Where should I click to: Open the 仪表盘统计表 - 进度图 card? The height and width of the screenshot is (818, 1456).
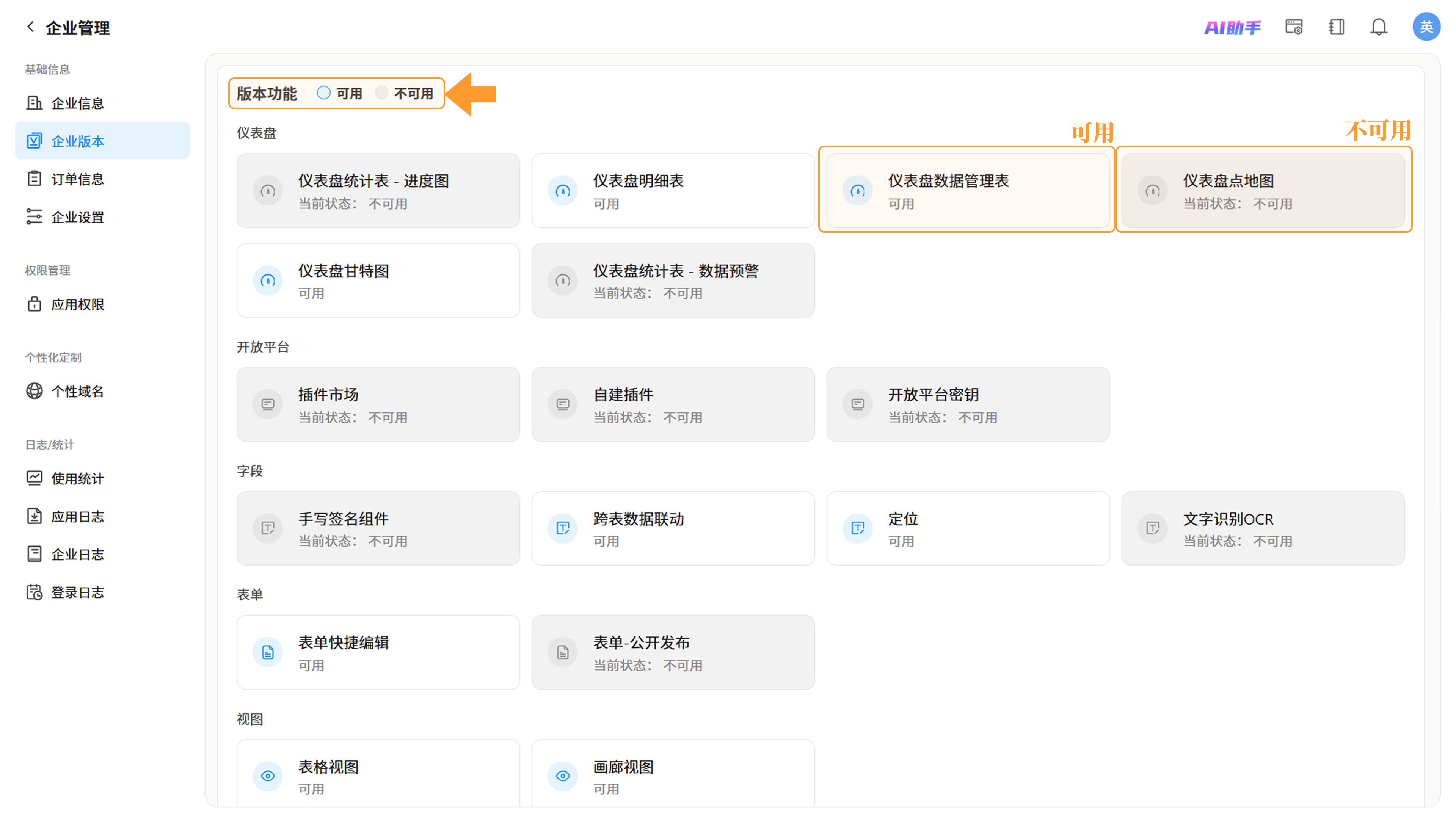tap(378, 191)
